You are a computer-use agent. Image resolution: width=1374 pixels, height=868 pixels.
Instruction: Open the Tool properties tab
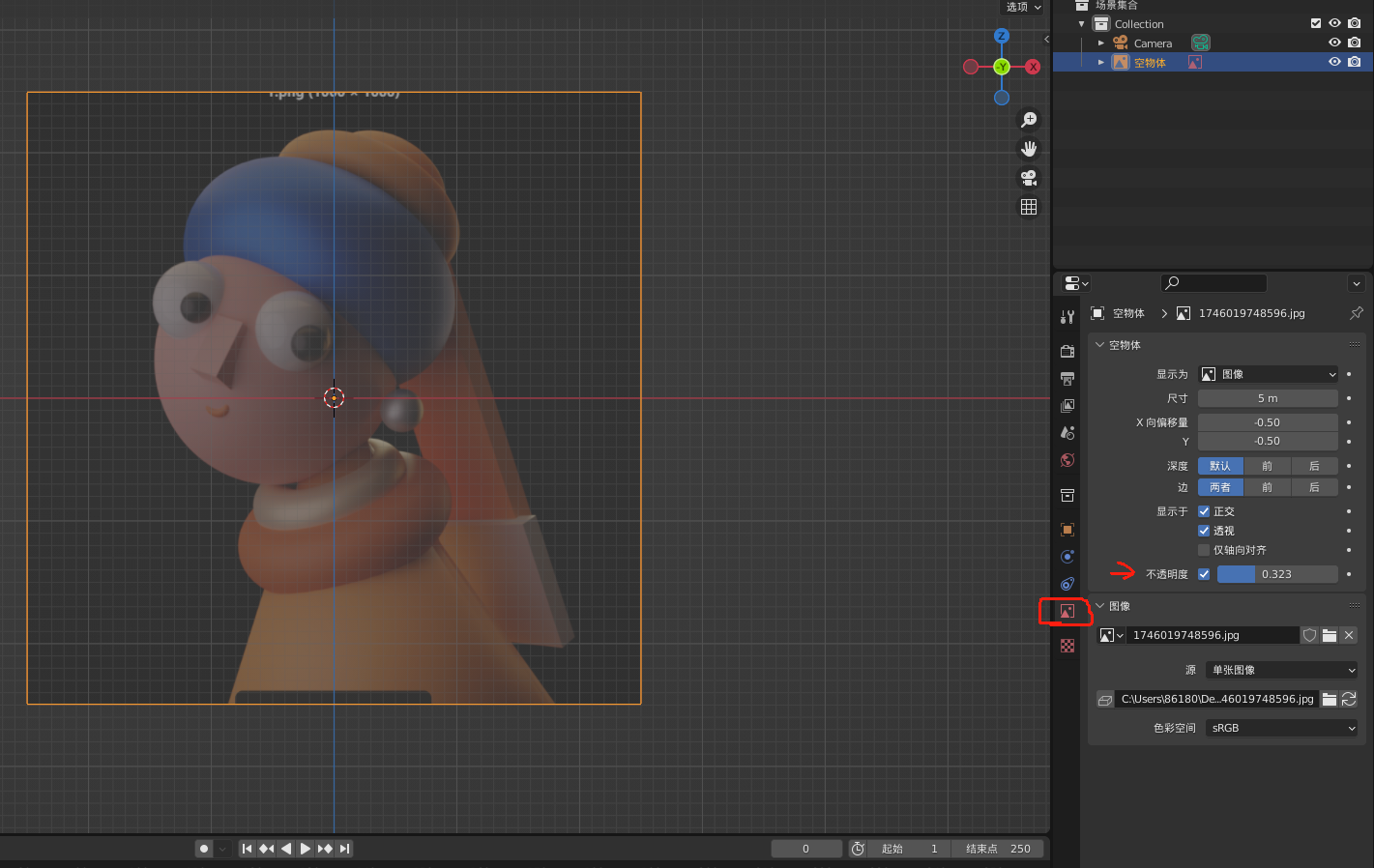[1067, 317]
